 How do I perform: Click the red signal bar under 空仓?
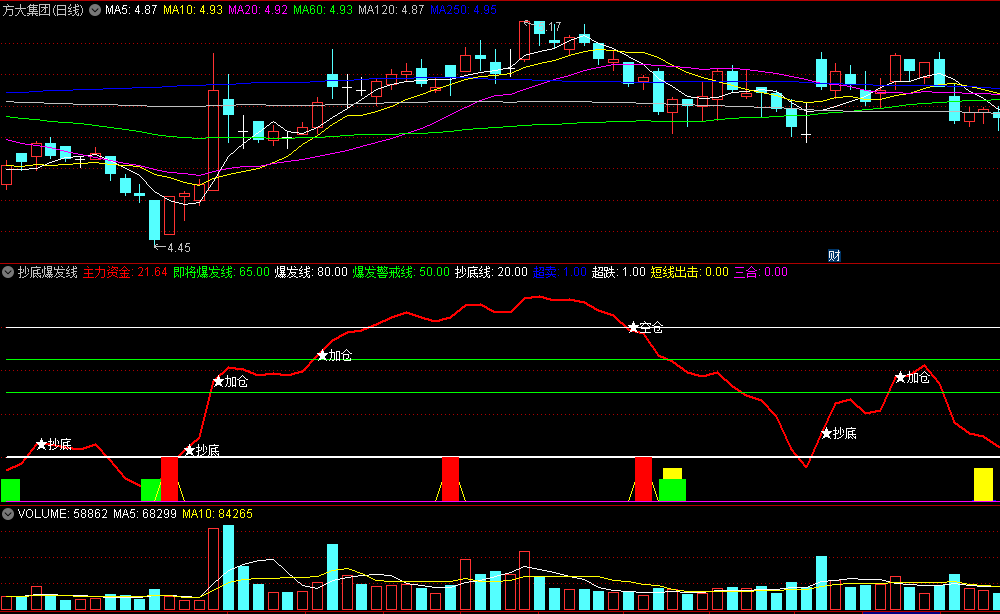[643, 479]
